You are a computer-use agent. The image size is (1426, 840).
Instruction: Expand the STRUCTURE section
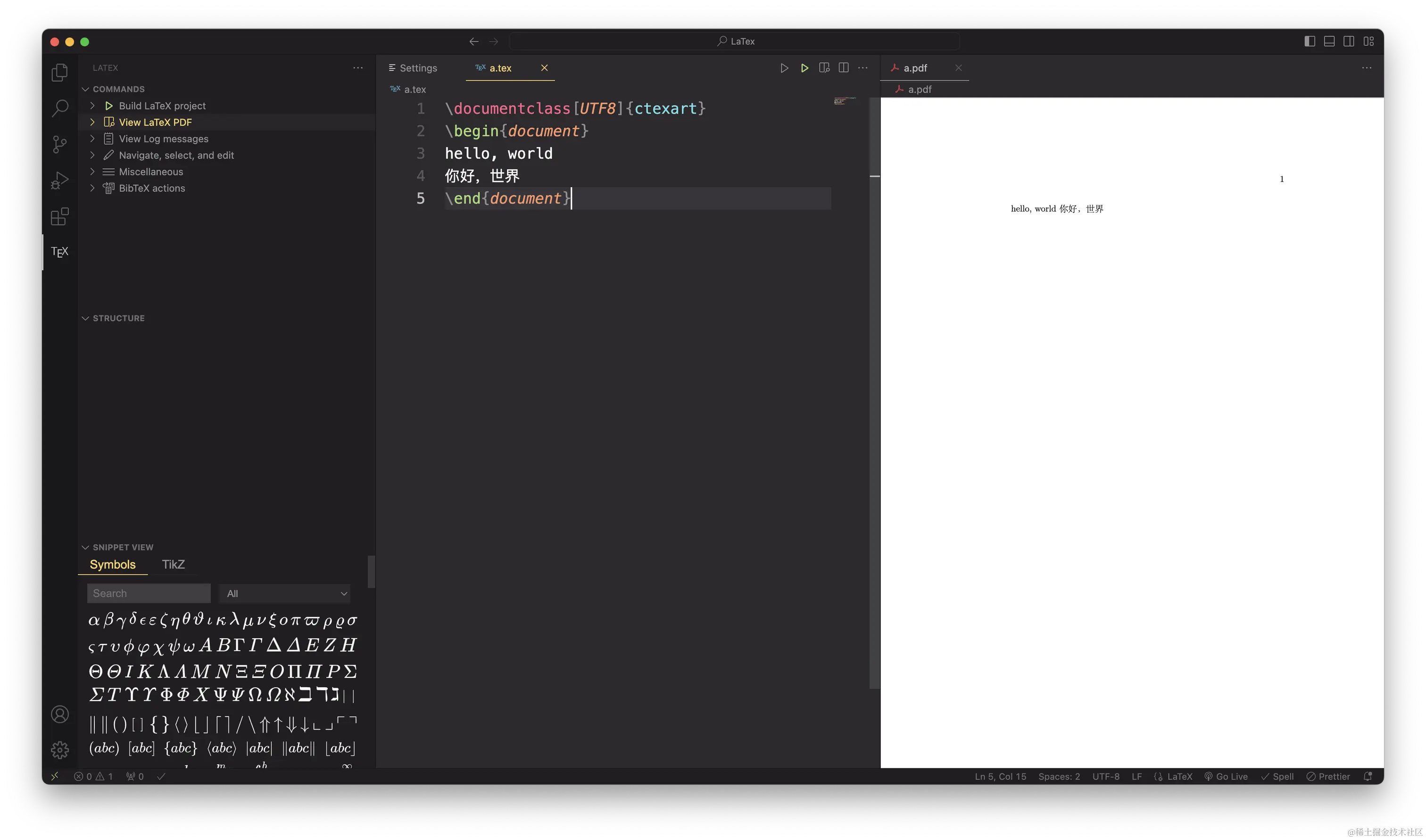(118, 318)
